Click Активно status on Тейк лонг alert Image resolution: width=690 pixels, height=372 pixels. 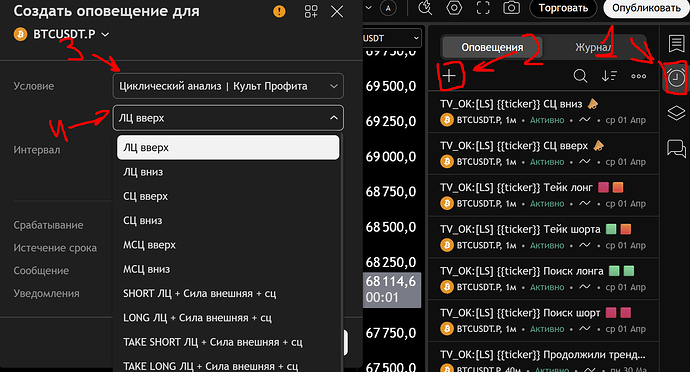(547, 204)
